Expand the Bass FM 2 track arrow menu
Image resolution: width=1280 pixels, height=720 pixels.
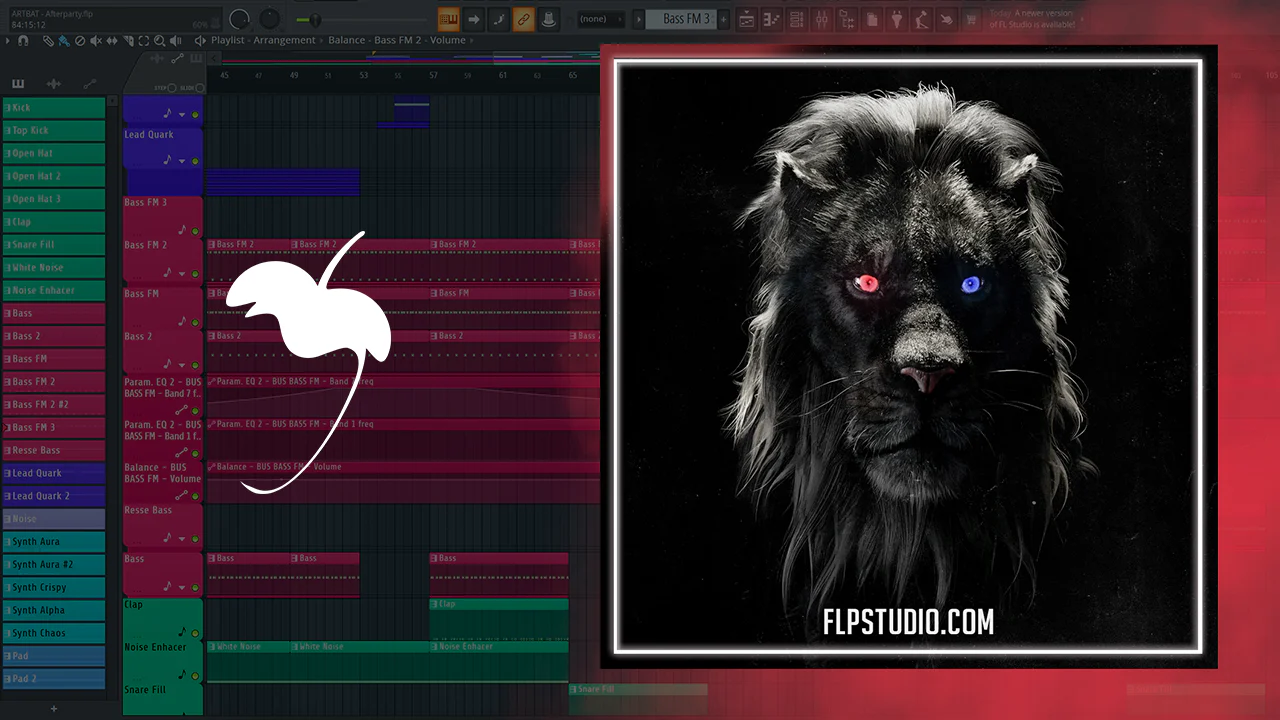click(x=182, y=274)
